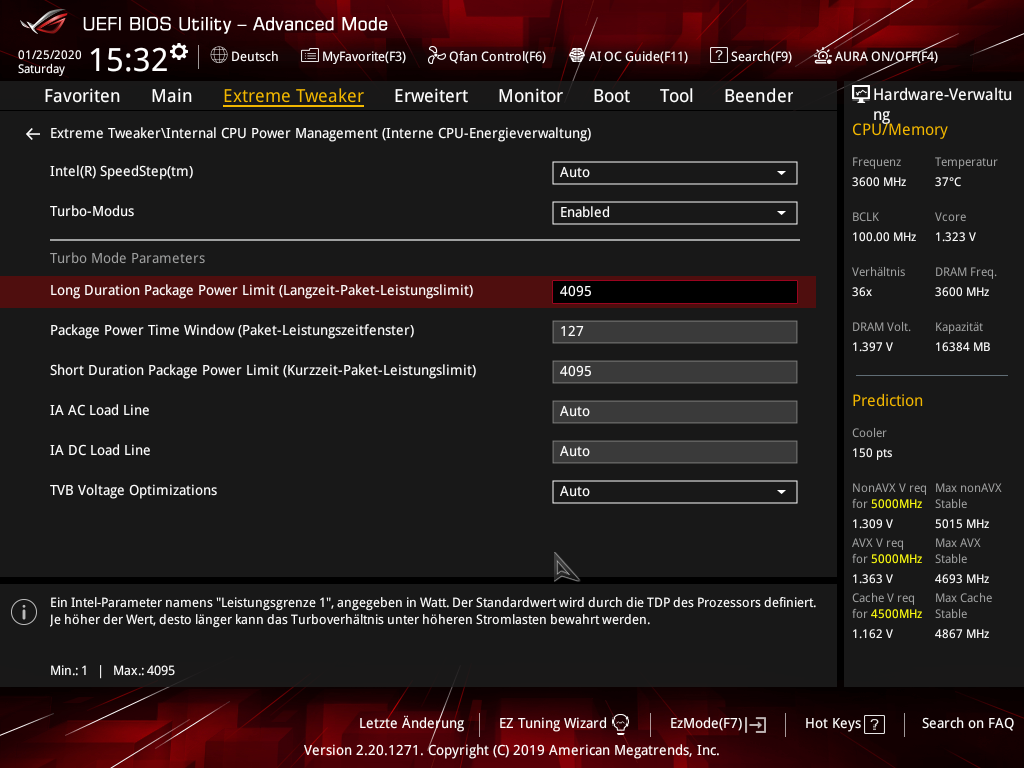Screen dimensions: 1024x768
Task: Click the Hardware-Verwaltung monitor icon
Action: click(861, 95)
